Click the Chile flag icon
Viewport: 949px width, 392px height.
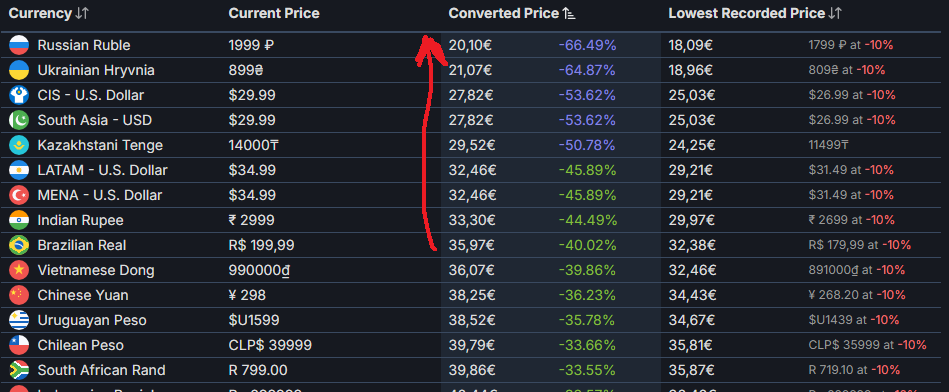pos(19,345)
